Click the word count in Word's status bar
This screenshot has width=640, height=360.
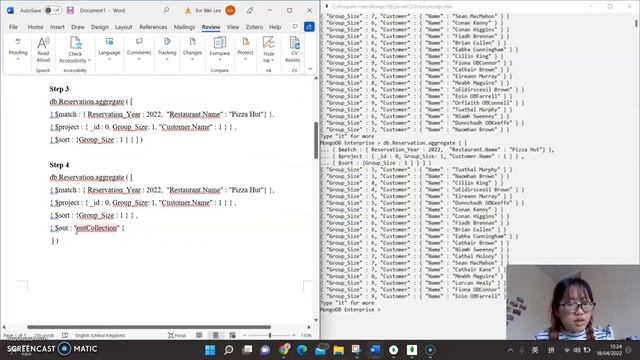pos(44,336)
